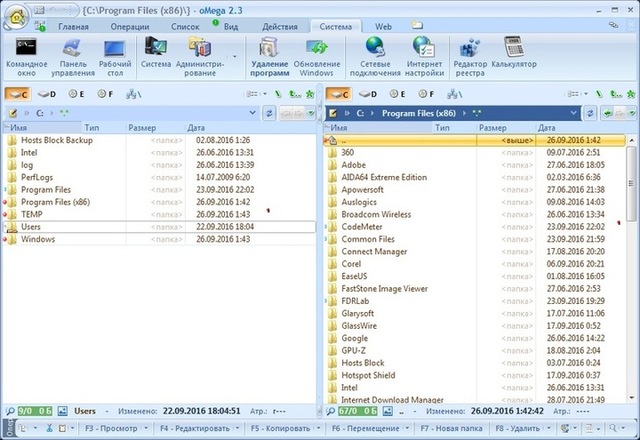
Task: Open Интернет настройки
Action: click(x=424, y=54)
